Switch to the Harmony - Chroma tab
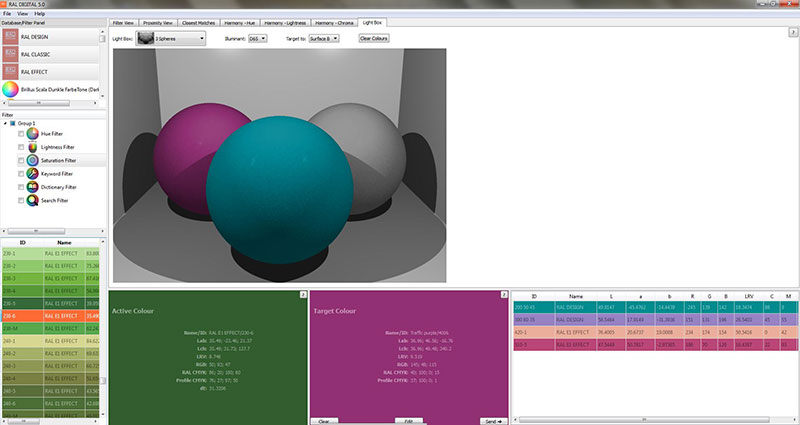 tap(334, 23)
